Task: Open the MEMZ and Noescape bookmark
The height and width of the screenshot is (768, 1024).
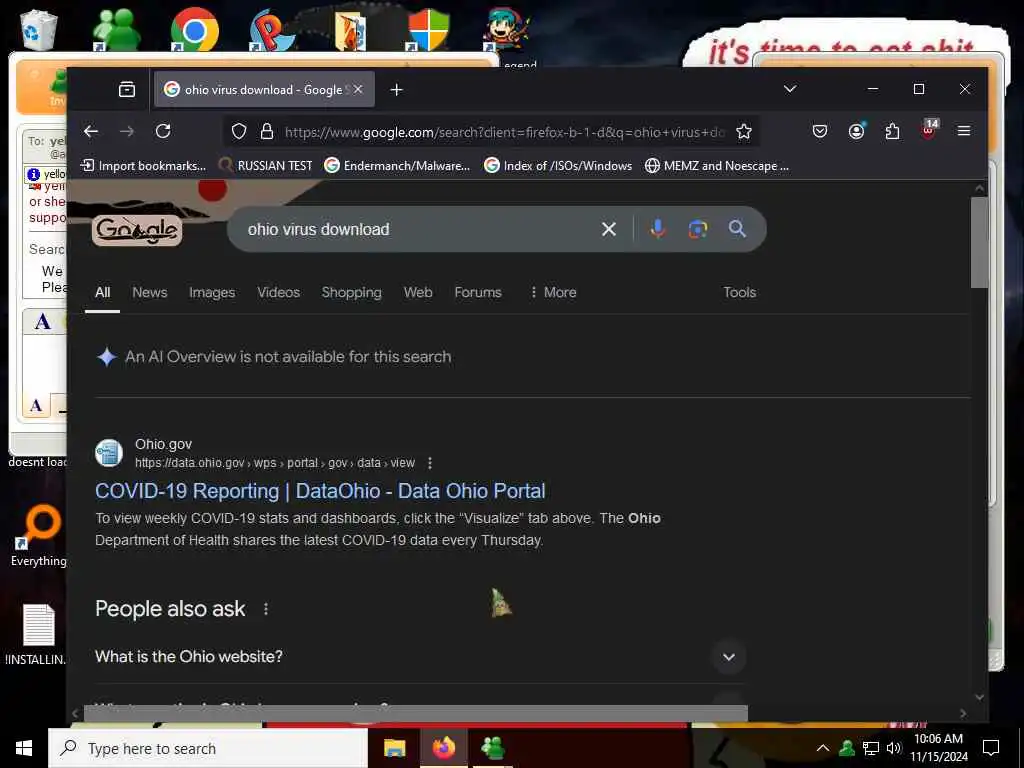Action: point(717,166)
